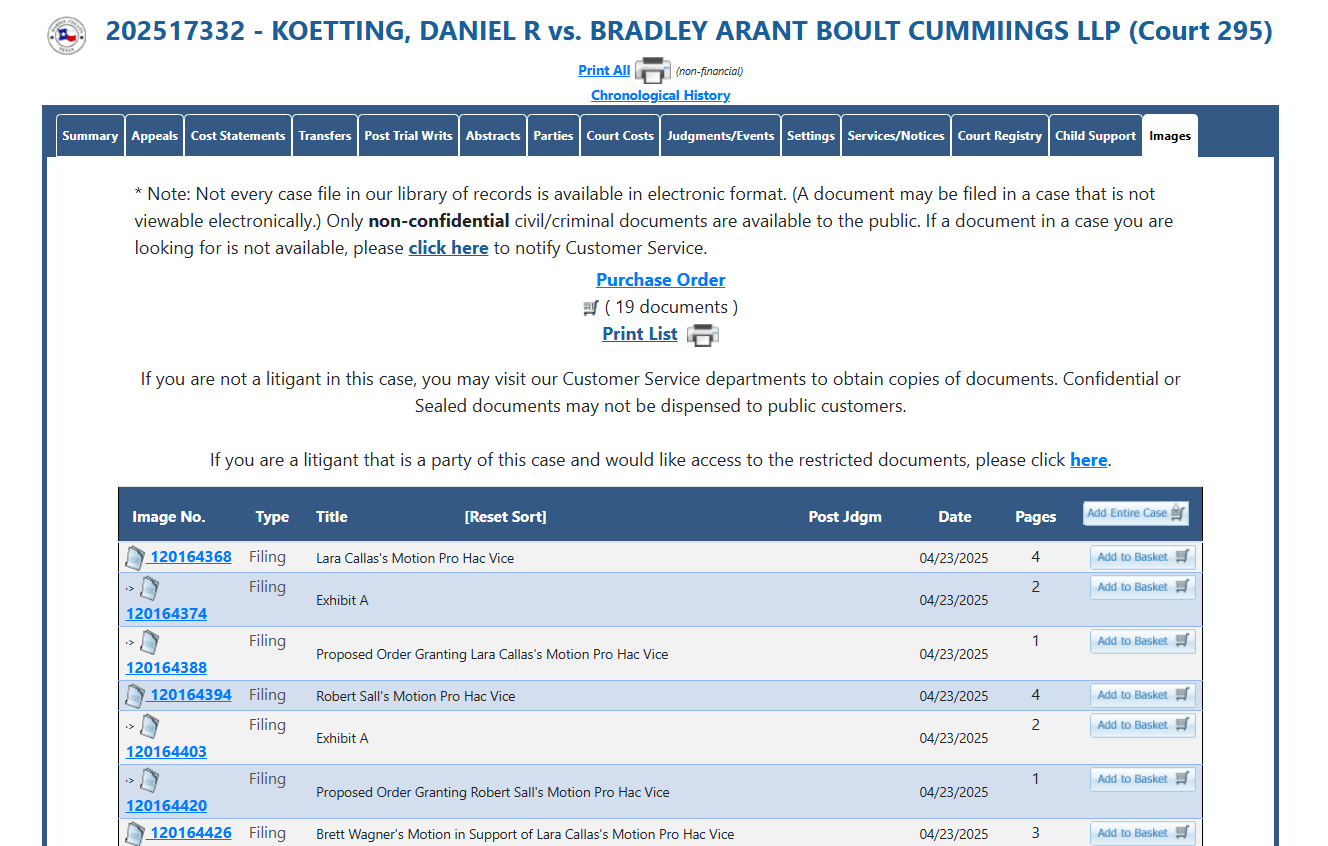Image resolution: width=1328 pixels, height=846 pixels.
Task: Switch to the Abstracts tab
Action: [493, 136]
